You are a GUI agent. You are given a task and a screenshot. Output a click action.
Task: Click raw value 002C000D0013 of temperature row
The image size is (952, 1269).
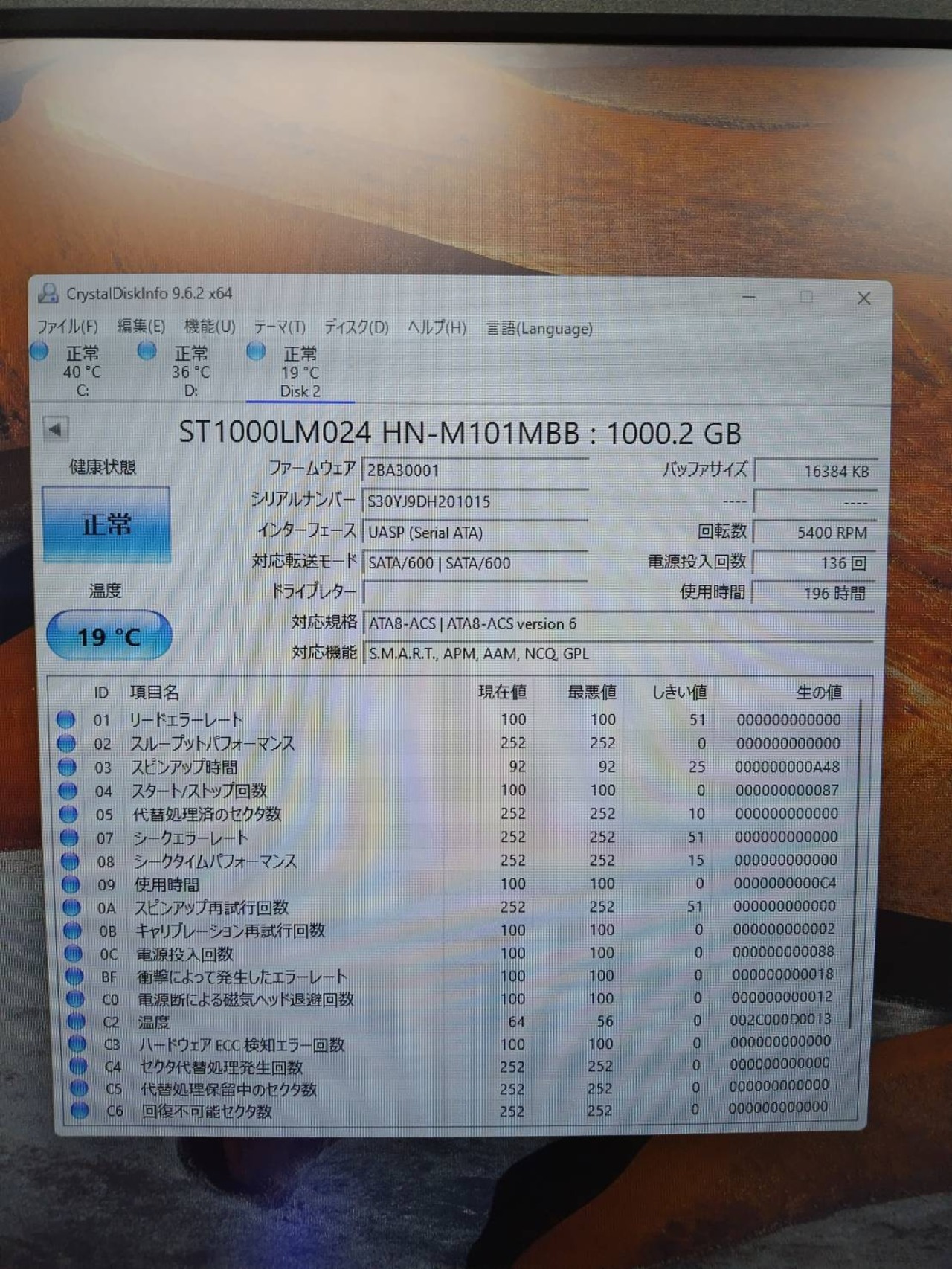tap(780, 1019)
